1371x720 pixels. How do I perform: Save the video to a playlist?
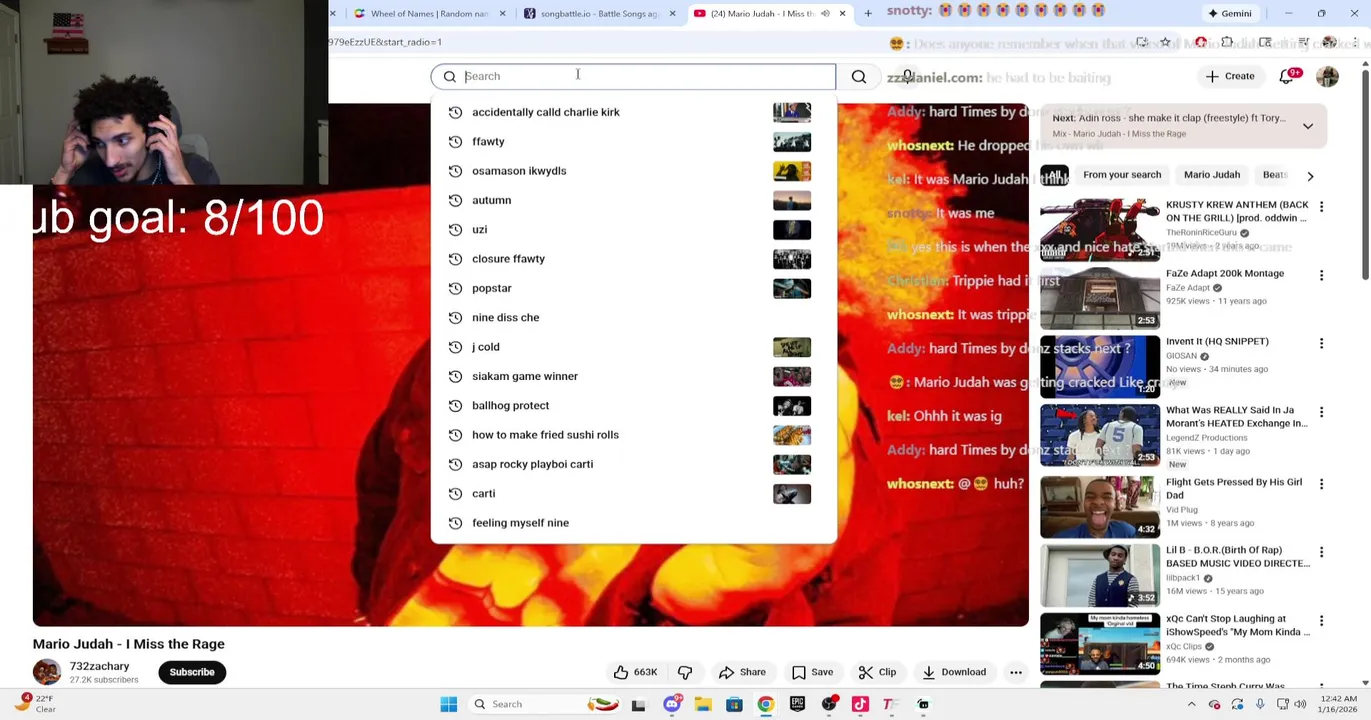coord(812,672)
